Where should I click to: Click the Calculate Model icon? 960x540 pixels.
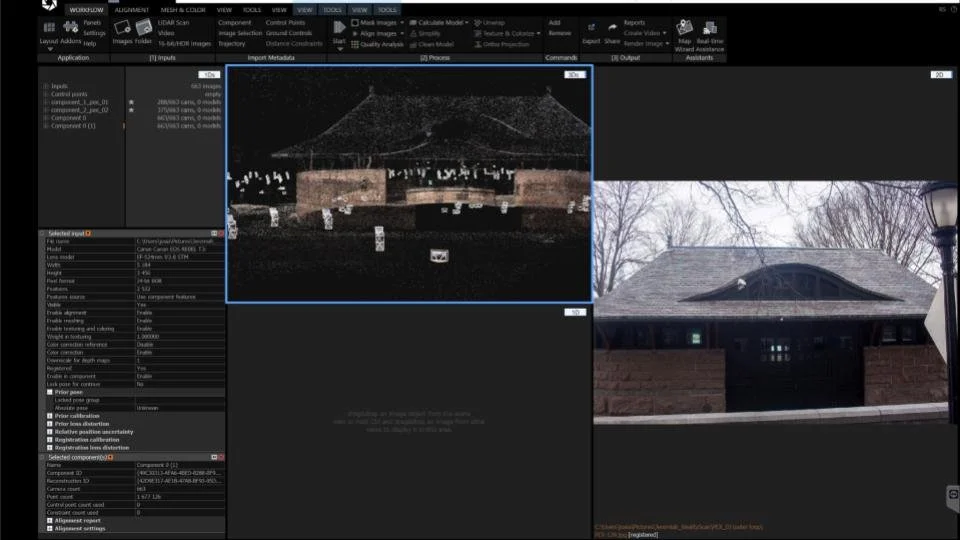point(413,23)
